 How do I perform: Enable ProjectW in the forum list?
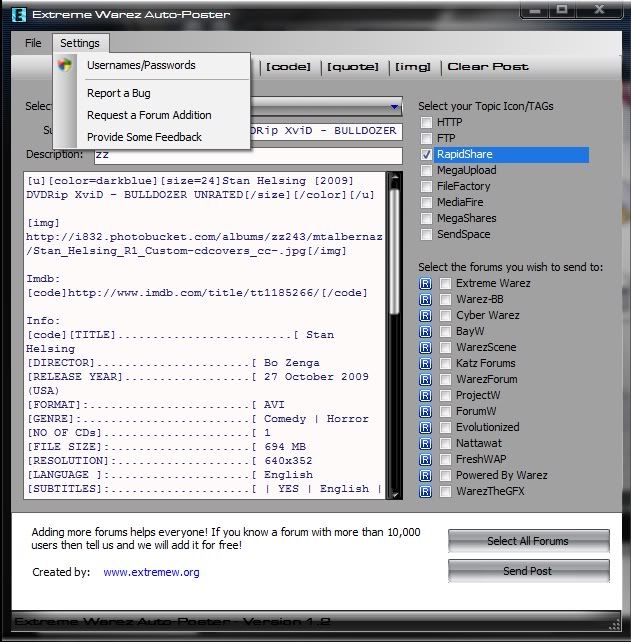[x=446, y=395]
